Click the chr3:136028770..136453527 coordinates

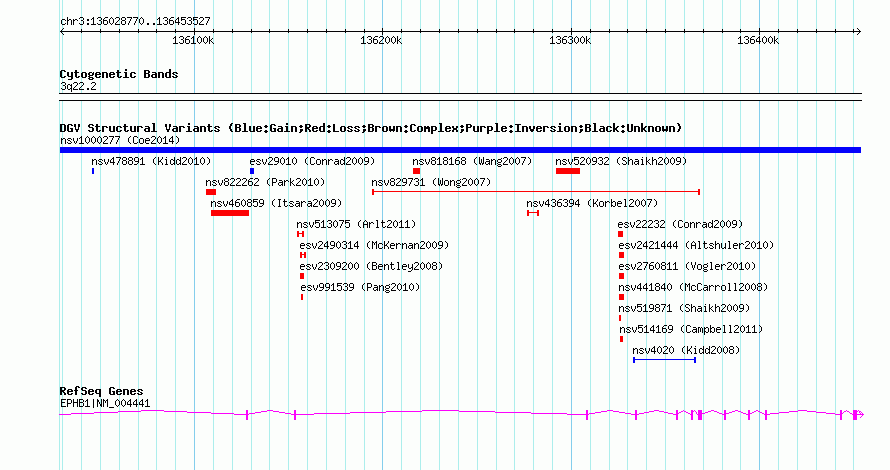tap(135, 21)
